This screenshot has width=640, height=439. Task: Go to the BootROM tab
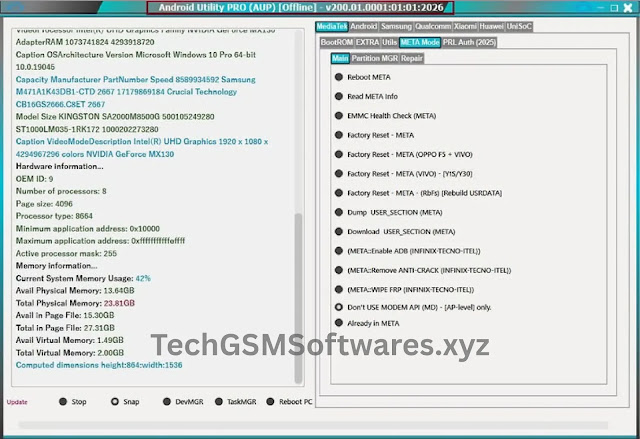[x=336, y=43]
